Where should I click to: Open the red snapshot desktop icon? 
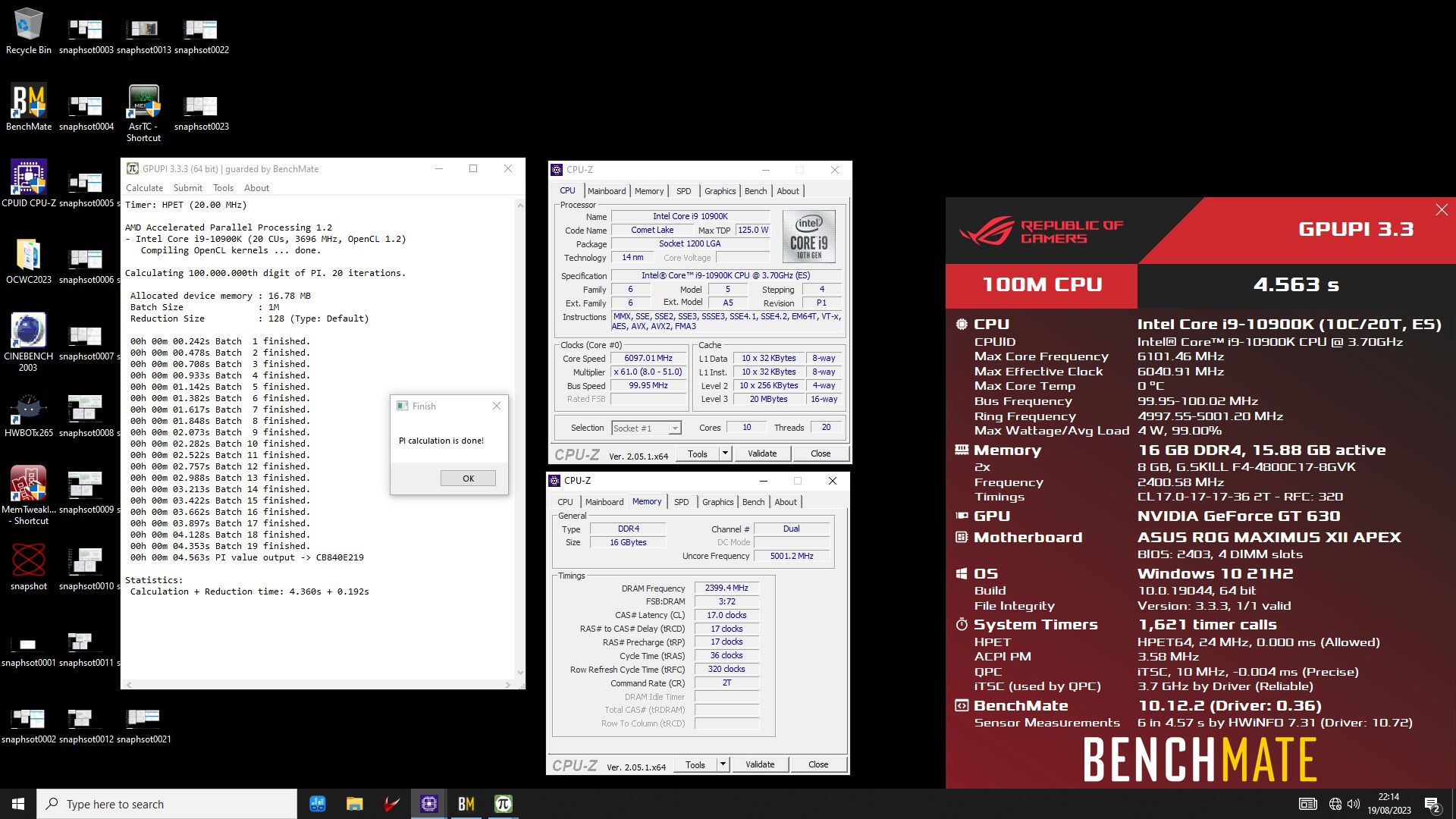[29, 567]
